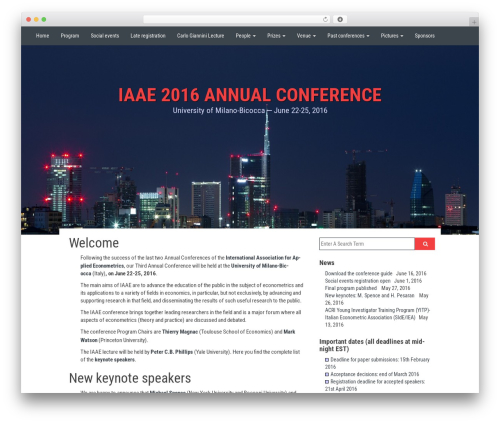Reload the page using the address bar icon
The height and width of the screenshot is (423, 500).
tap(325, 19)
